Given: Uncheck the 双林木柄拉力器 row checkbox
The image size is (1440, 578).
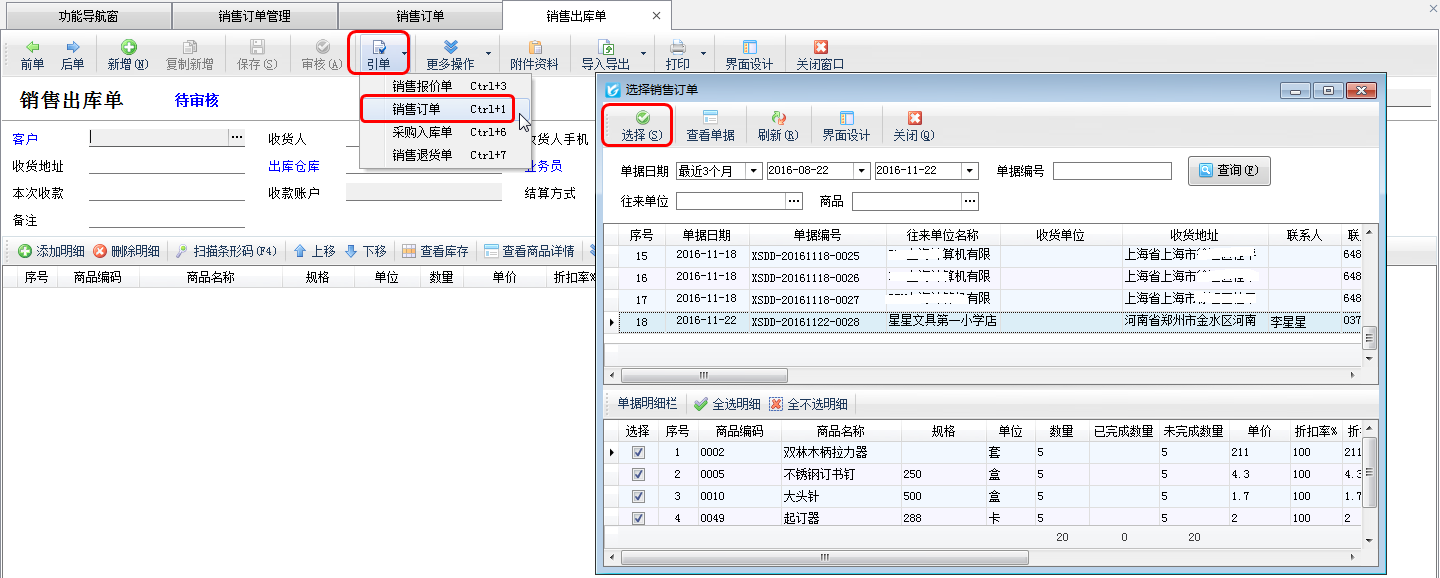Looking at the screenshot, I should 638,453.
